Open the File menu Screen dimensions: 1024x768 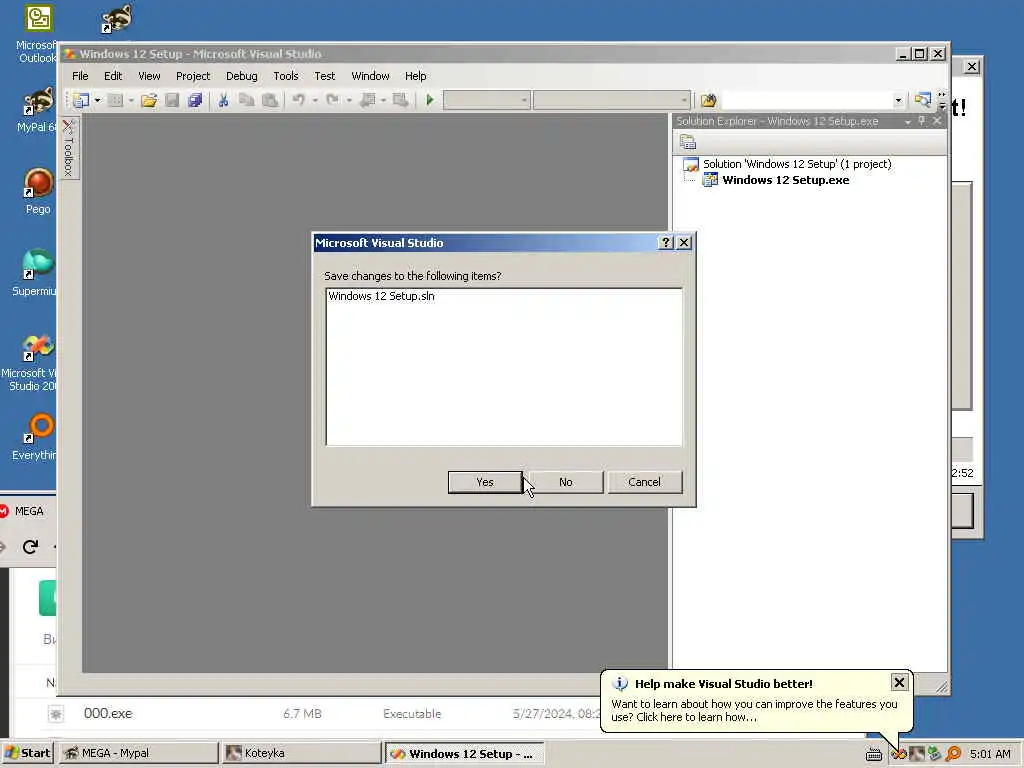point(80,76)
